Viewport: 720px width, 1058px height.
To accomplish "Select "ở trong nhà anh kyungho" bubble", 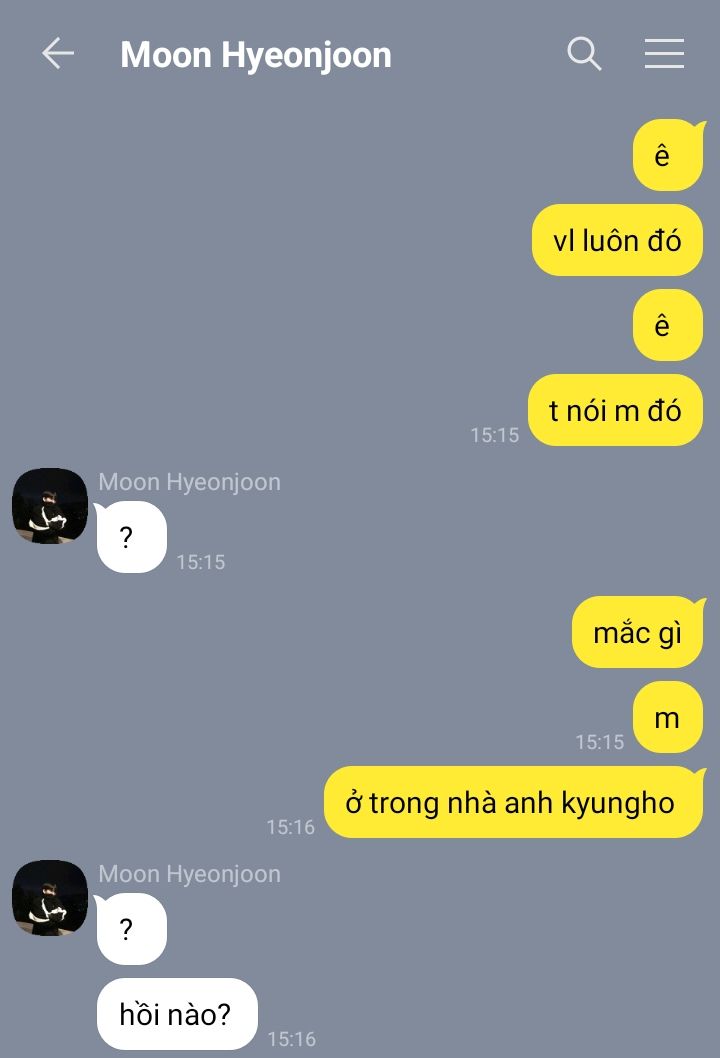I will pyautogui.click(x=514, y=802).
